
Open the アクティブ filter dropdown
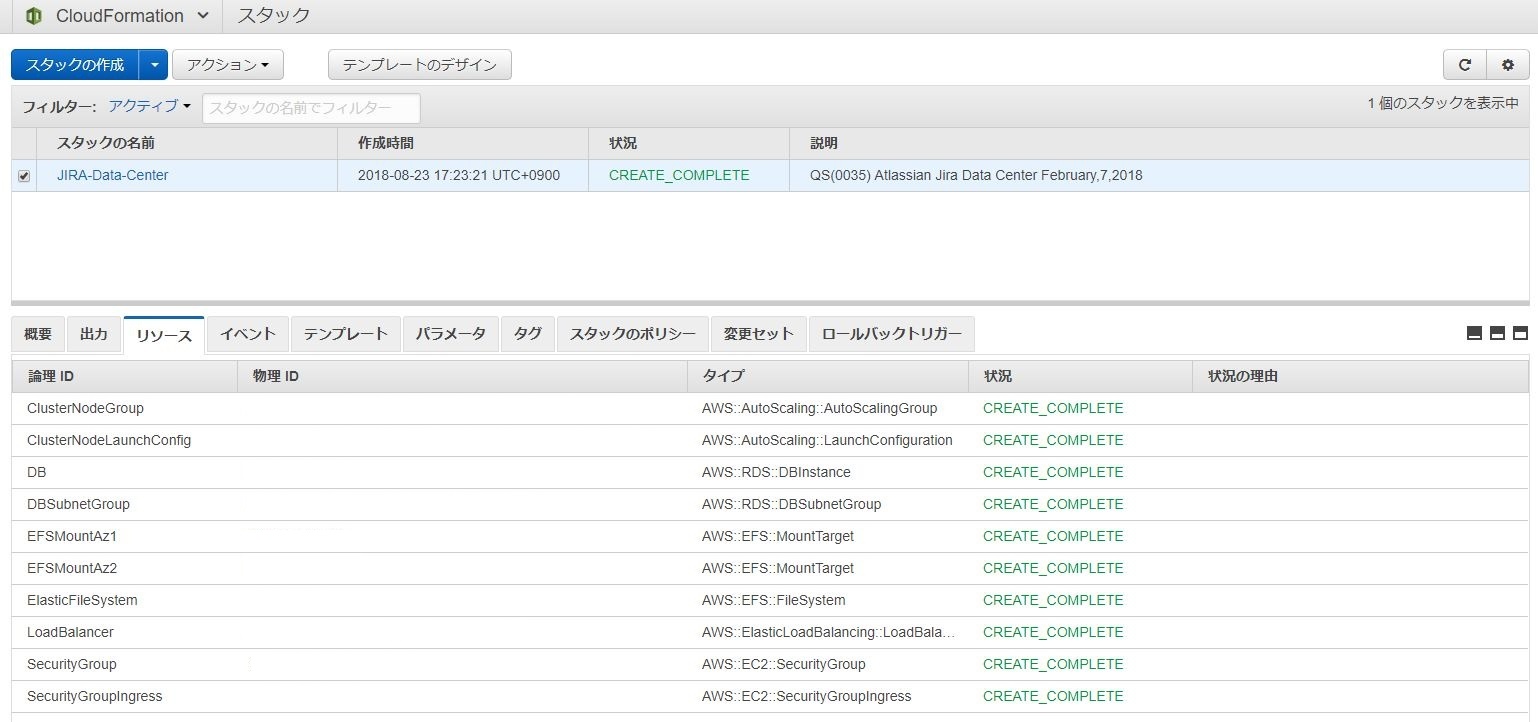coord(149,106)
